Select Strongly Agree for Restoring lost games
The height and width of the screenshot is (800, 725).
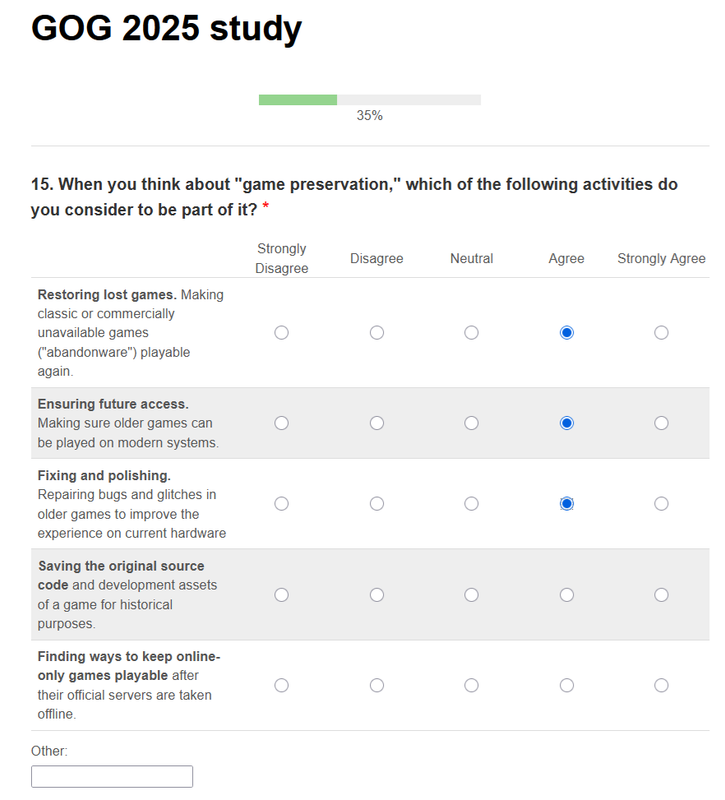click(661, 333)
